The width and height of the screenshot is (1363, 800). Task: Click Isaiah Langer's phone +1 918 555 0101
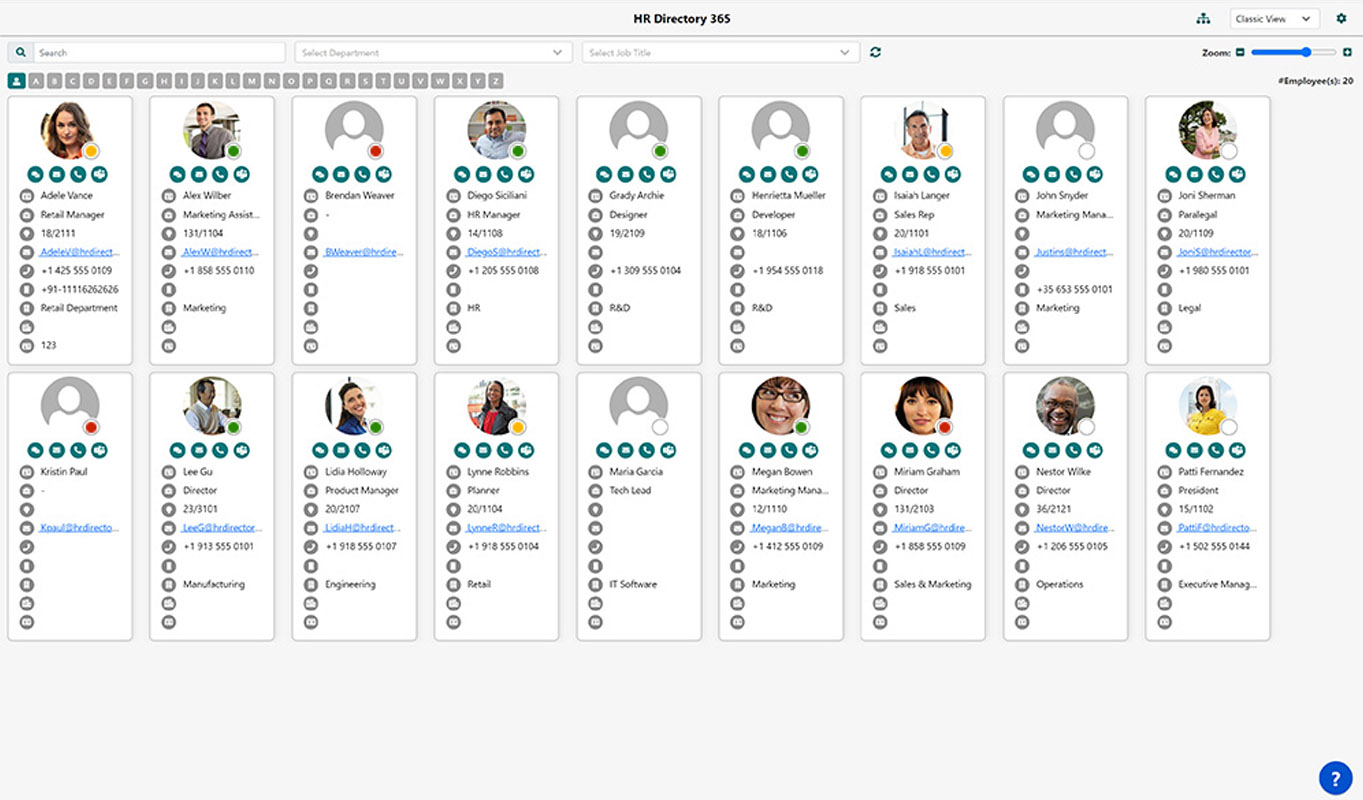(x=929, y=271)
